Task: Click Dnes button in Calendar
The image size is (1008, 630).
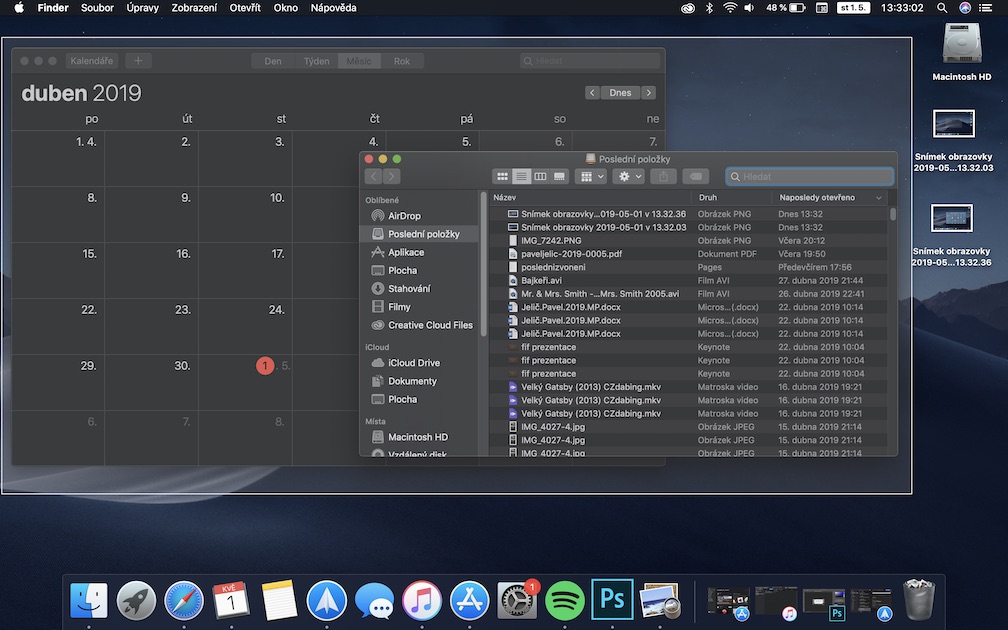Action: tap(620, 93)
